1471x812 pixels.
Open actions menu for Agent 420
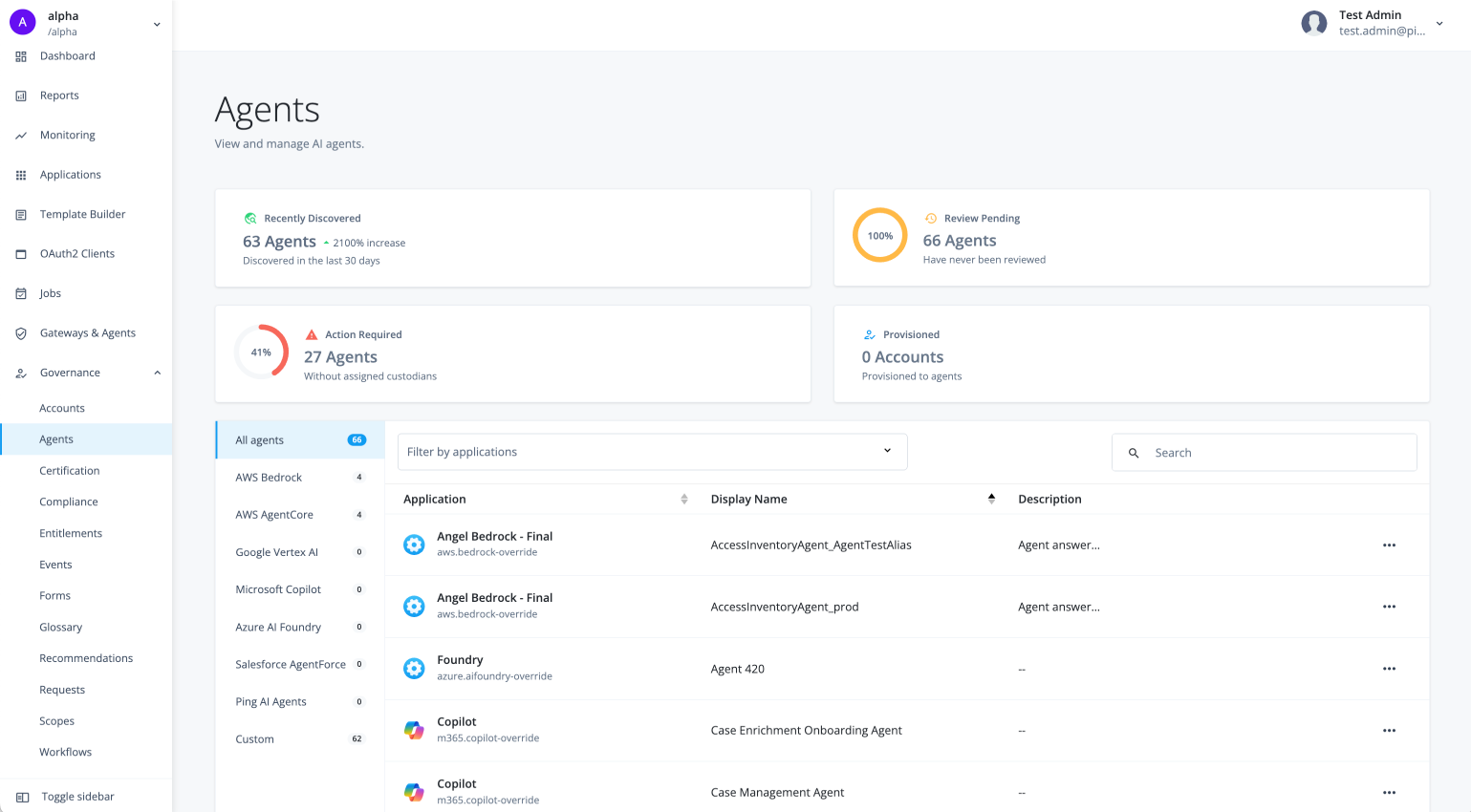click(x=1389, y=669)
